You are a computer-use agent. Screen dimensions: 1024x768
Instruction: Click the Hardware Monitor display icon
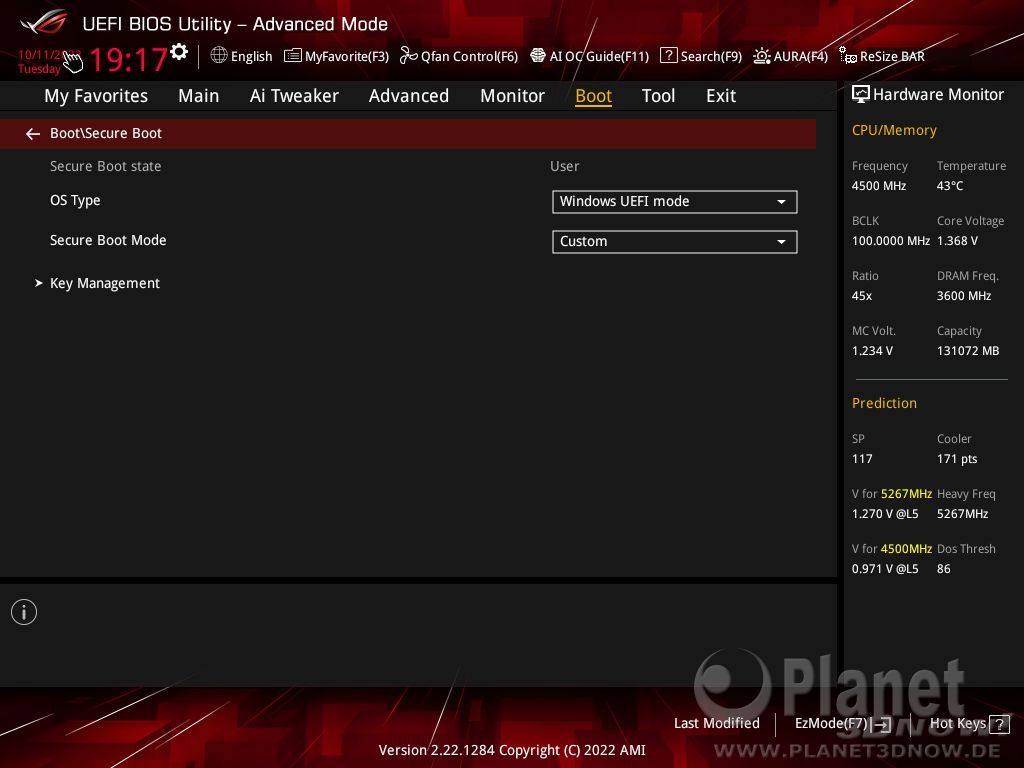(x=861, y=95)
